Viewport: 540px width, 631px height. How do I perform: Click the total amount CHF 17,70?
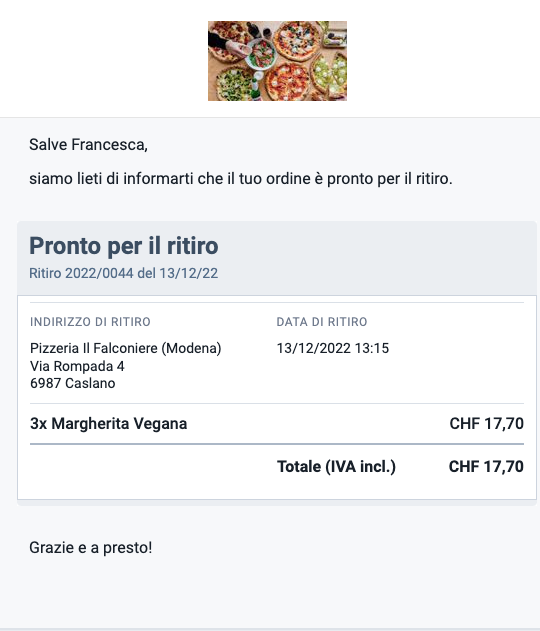[486, 466]
